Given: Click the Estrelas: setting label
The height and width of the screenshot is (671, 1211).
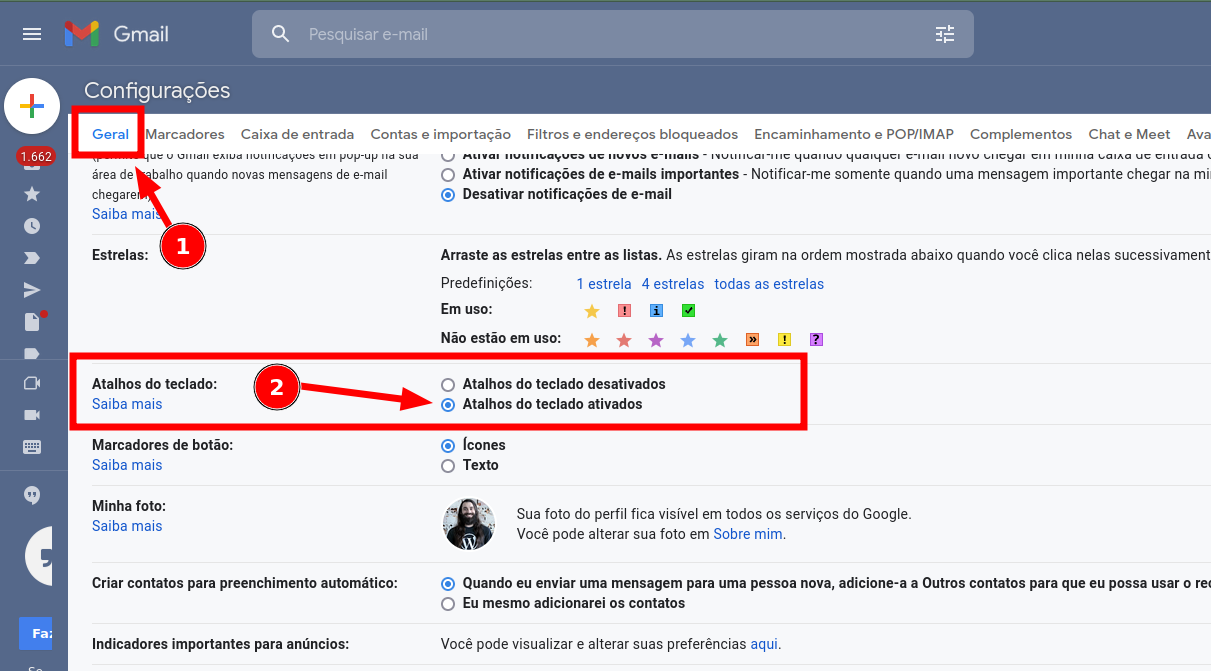Looking at the screenshot, I should click(x=120, y=255).
